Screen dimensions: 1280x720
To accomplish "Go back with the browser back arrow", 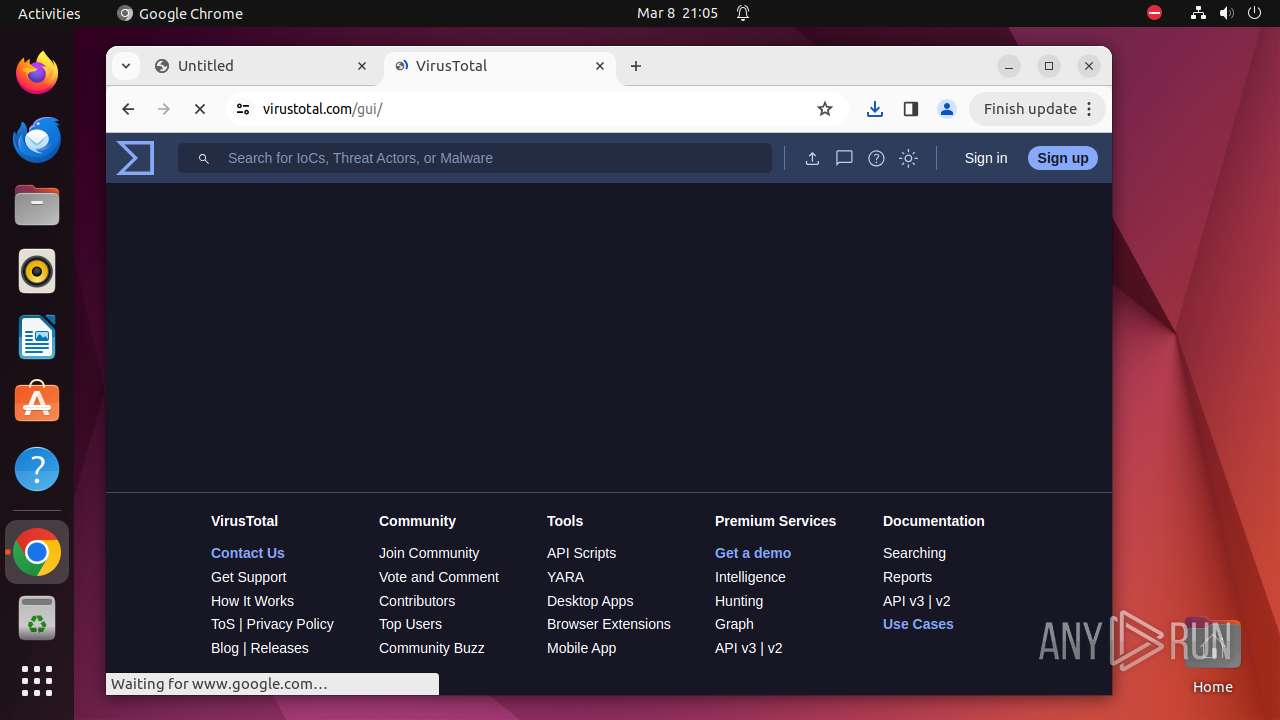I will 128,109.
